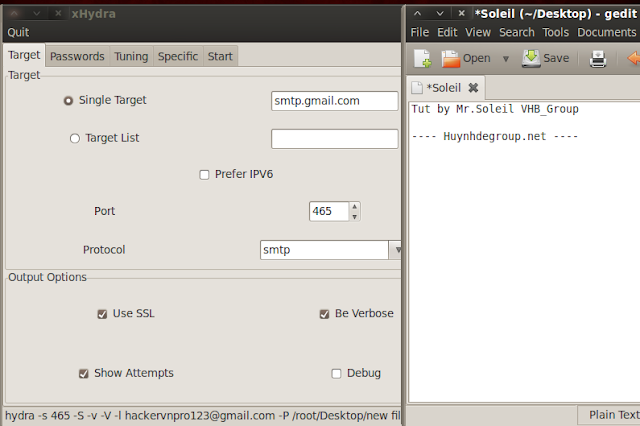Close the *Soleil document tab

[x=473, y=88]
